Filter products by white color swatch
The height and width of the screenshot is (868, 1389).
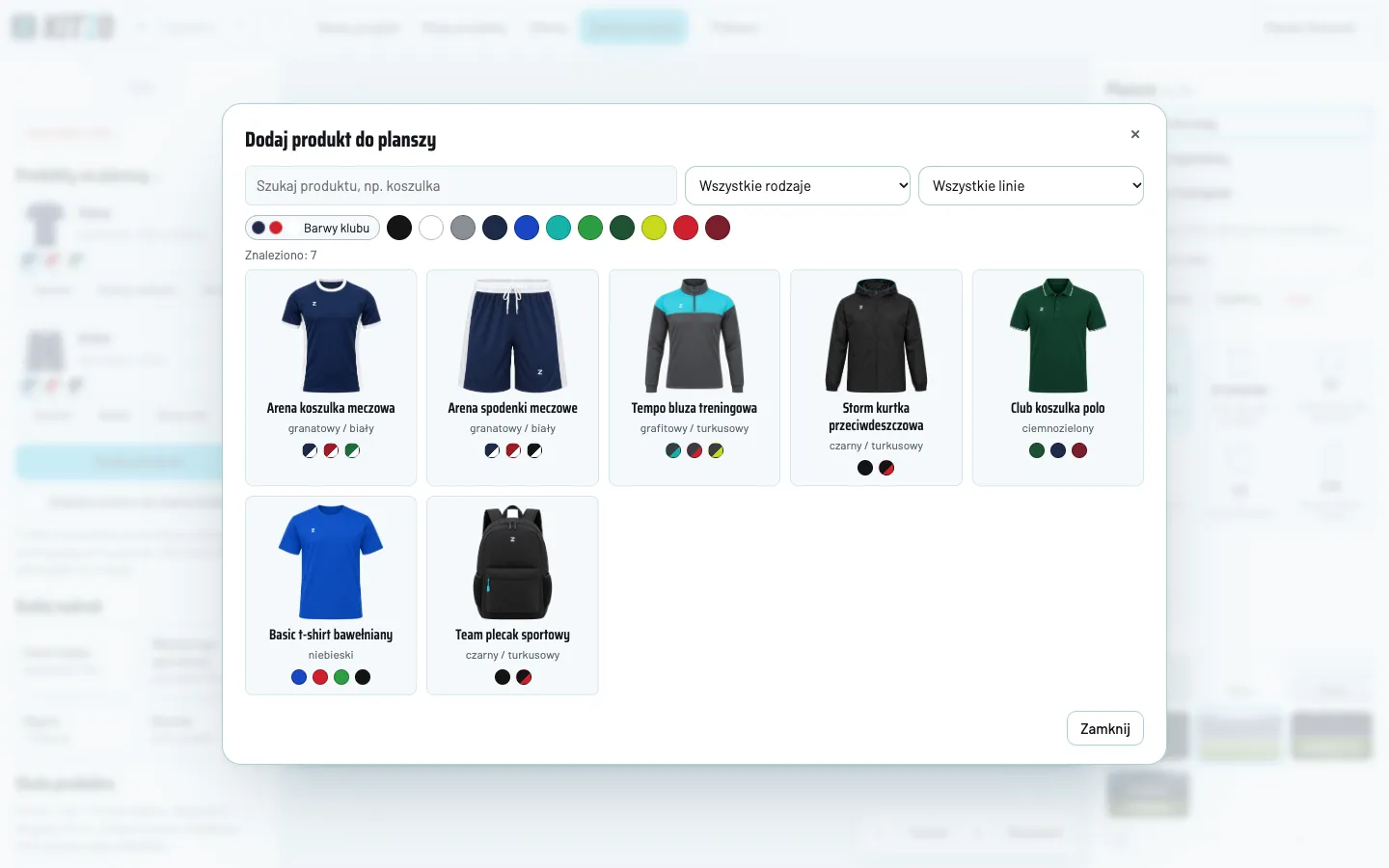(431, 228)
